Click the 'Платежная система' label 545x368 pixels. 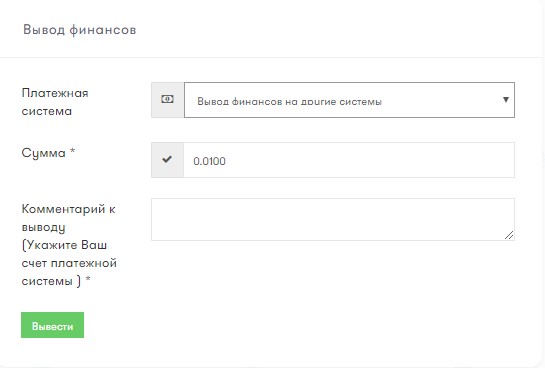coord(55,102)
